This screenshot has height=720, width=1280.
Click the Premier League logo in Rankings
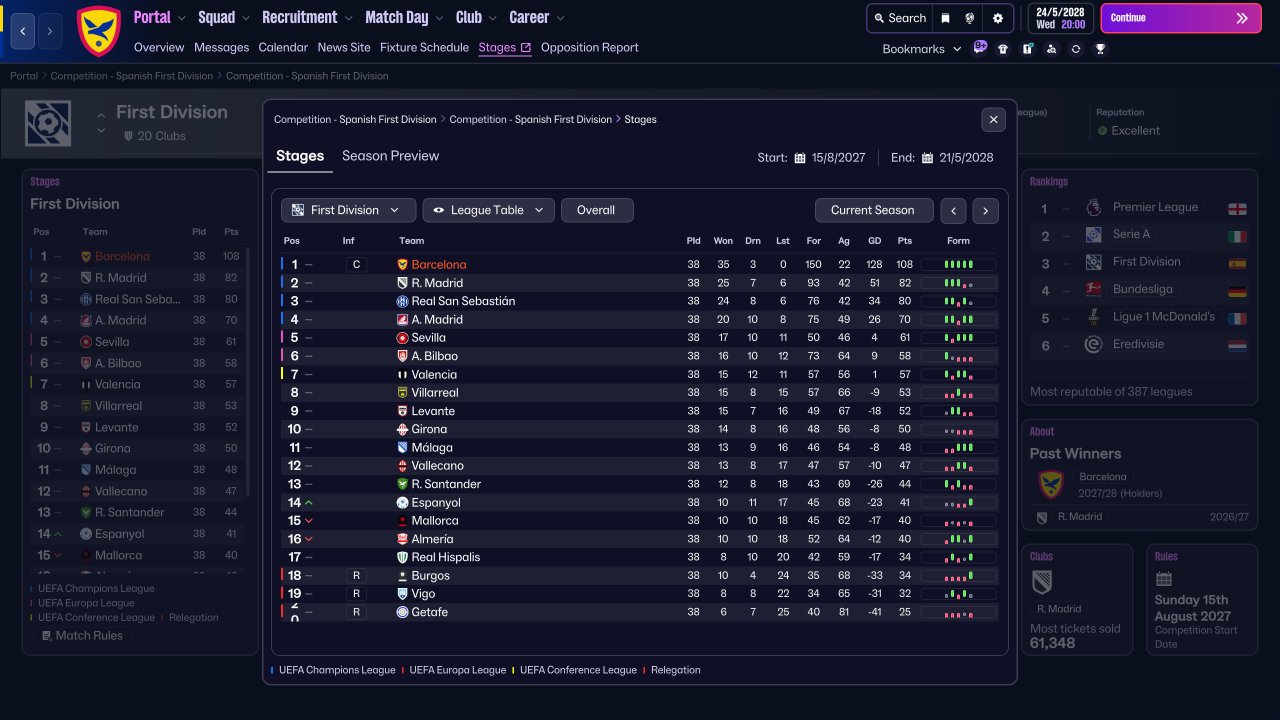point(1093,207)
